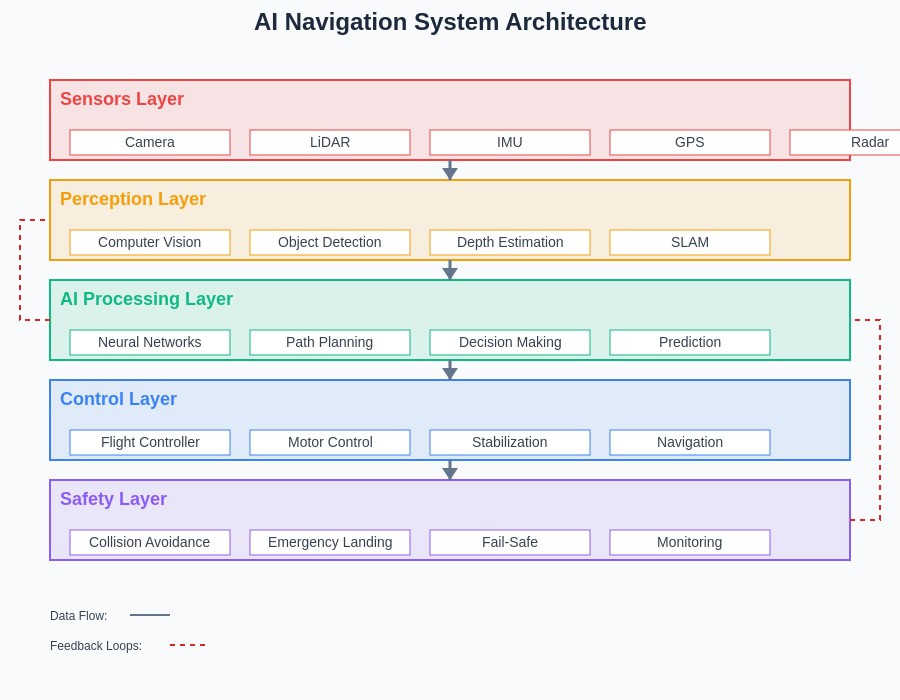This screenshot has width=900, height=700.
Task: Click the Prediction component box
Action: (690, 342)
